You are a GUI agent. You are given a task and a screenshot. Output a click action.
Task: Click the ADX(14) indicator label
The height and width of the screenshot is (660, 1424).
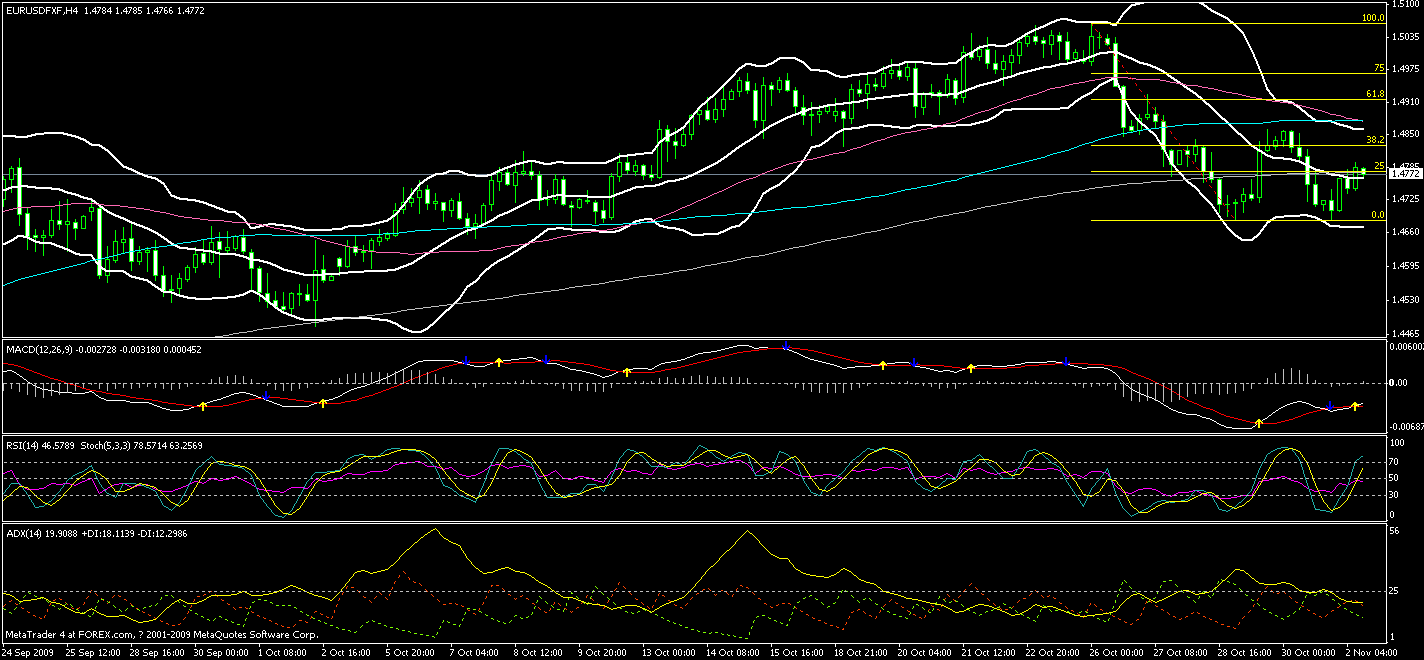(x=26, y=534)
